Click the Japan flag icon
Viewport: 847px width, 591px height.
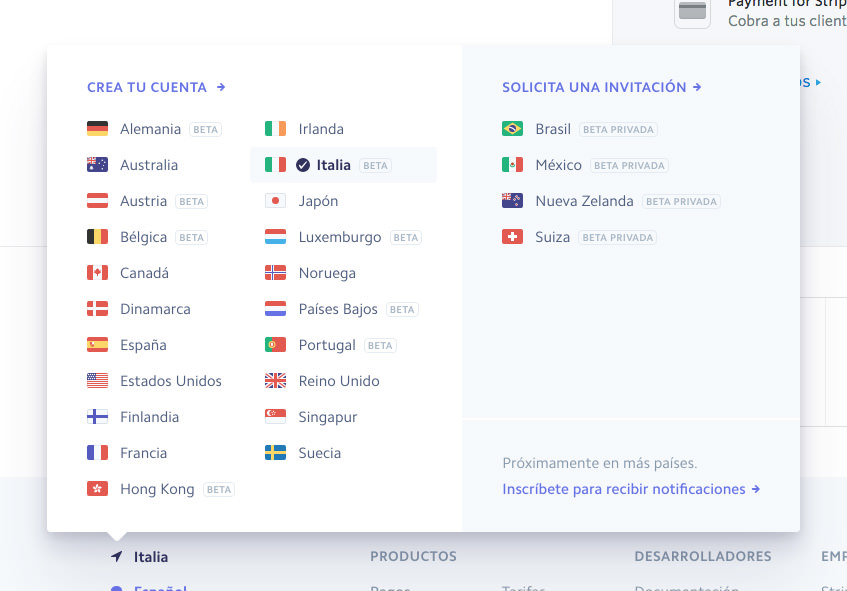click(275, 201)
